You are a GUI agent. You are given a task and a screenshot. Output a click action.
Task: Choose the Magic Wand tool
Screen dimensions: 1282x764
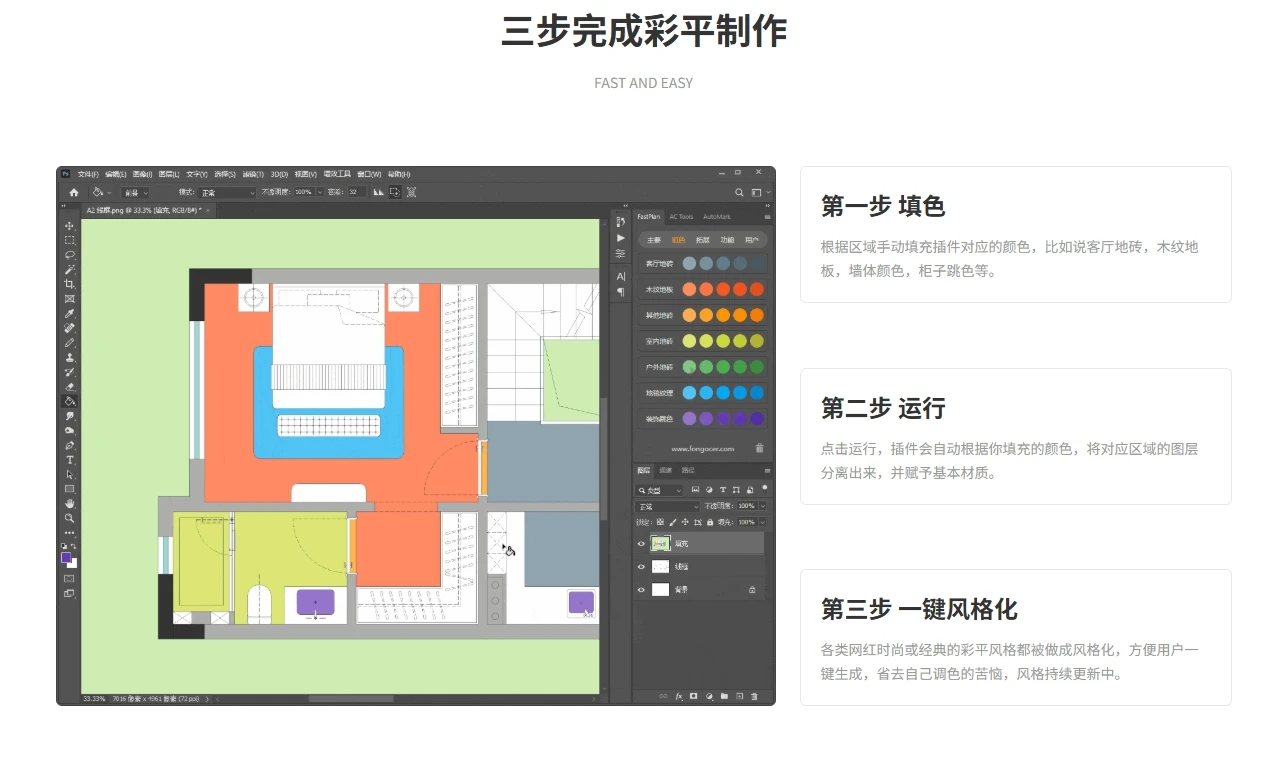point(70,270)
